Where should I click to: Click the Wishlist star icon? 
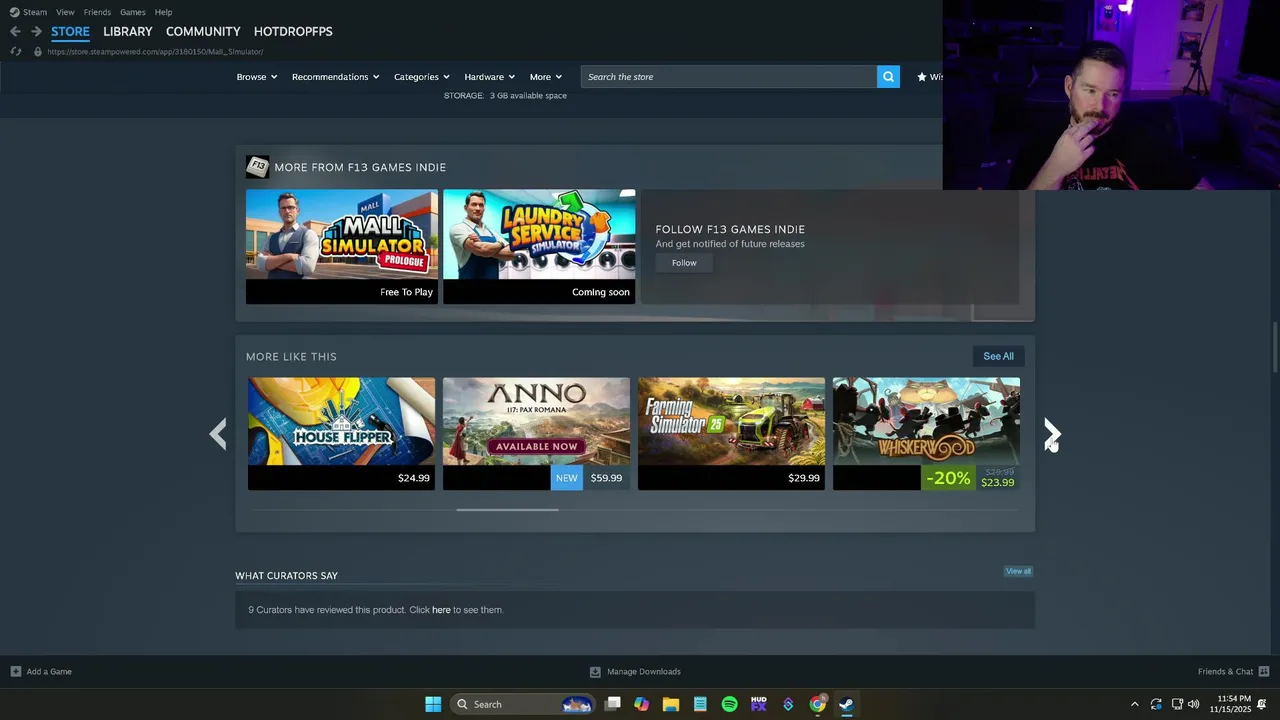[921, 77]
